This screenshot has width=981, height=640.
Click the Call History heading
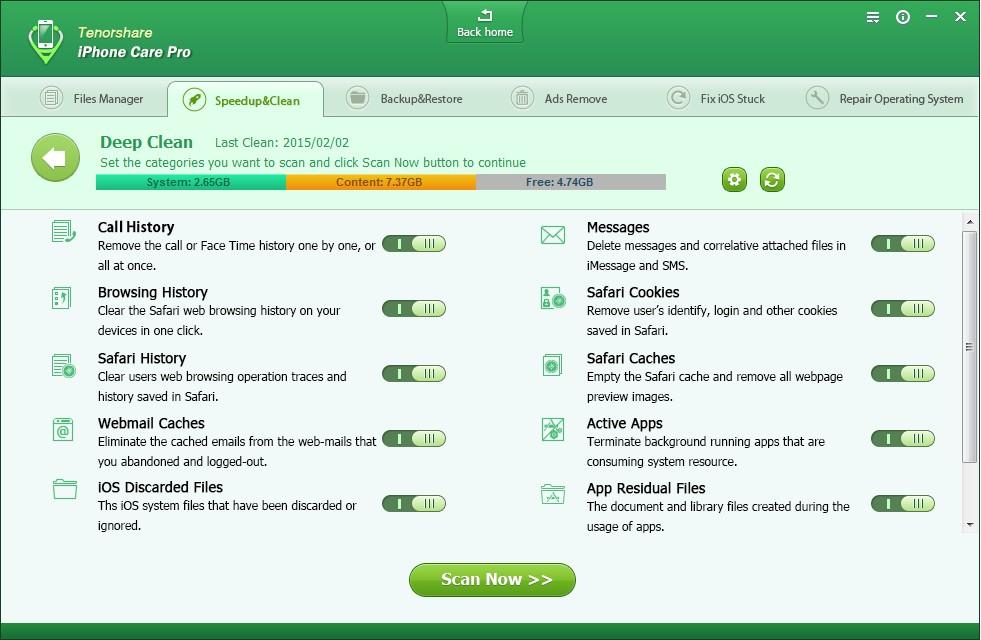[136, 227]
